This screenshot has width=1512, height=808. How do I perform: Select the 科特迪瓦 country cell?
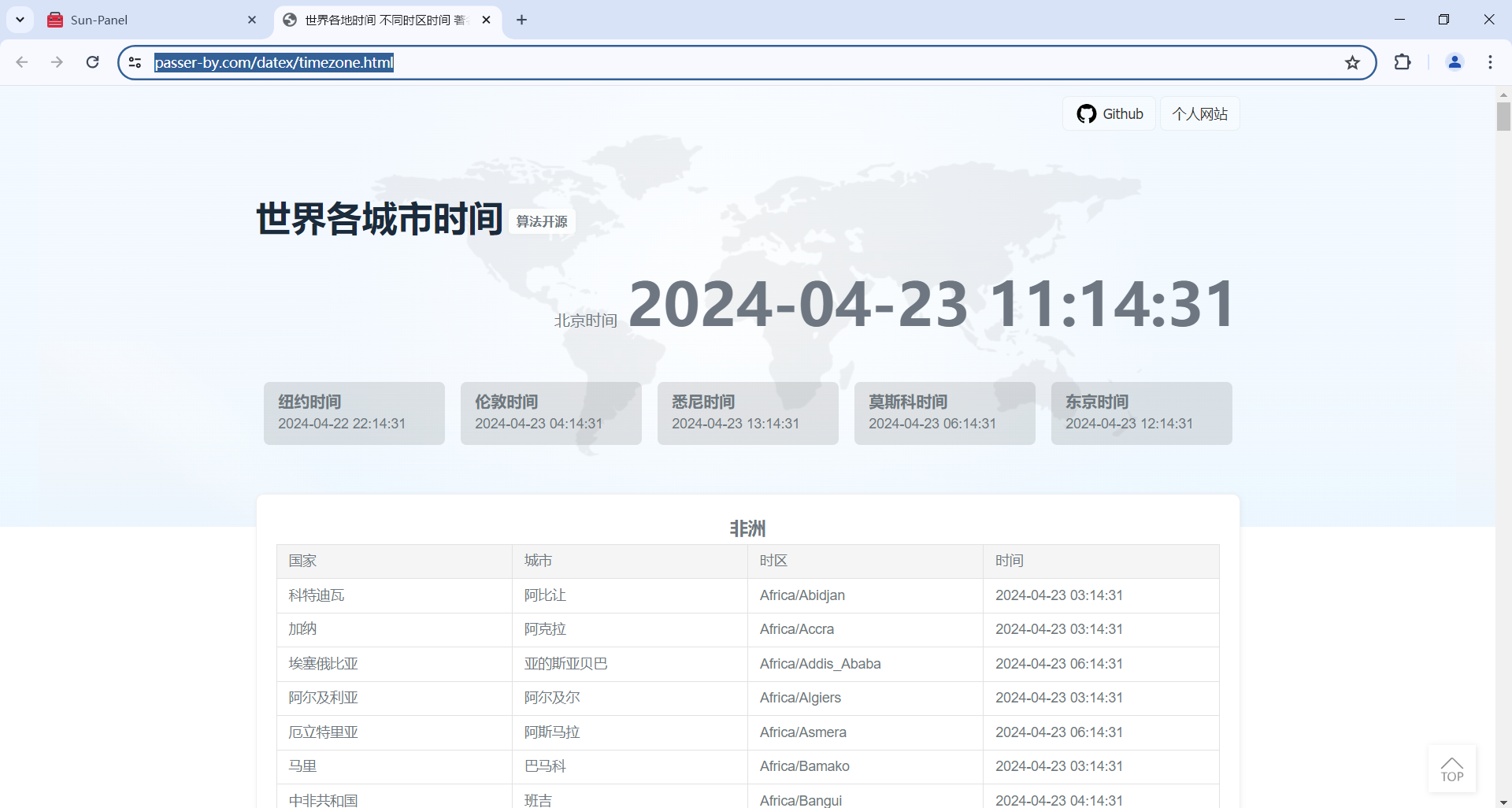coord(395,595)
